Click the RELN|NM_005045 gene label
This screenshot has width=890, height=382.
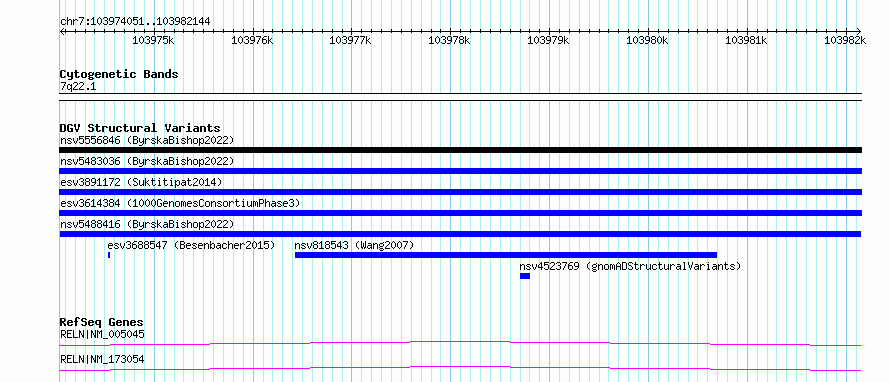[x=102, y=334]
